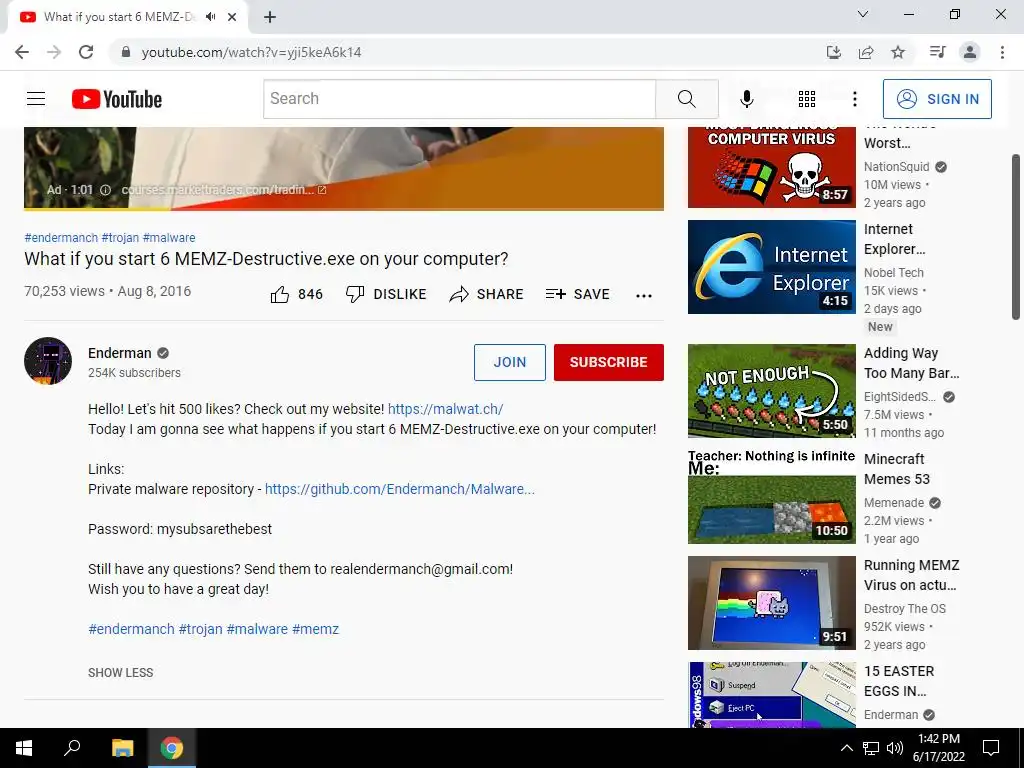Click the JOIN membership button

click(509, 362)
